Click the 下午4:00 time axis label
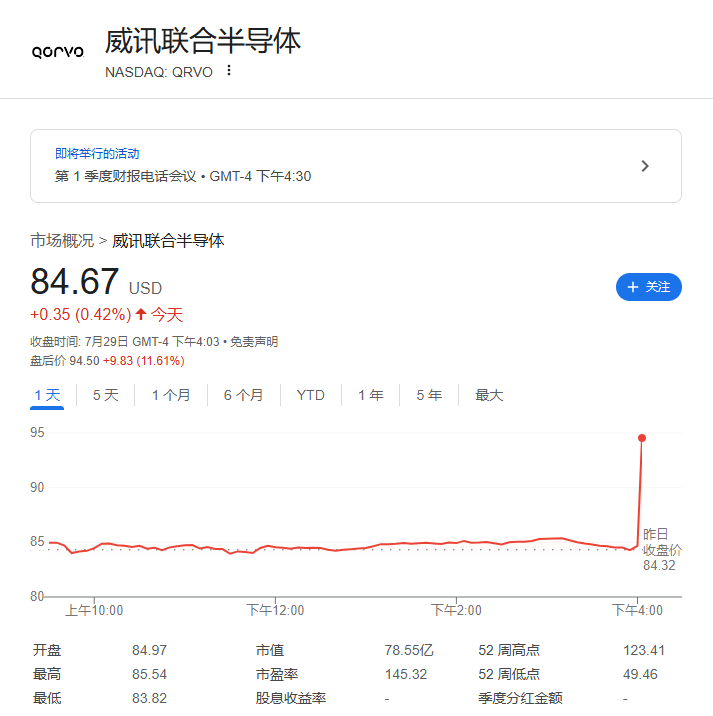 [637, 610]
